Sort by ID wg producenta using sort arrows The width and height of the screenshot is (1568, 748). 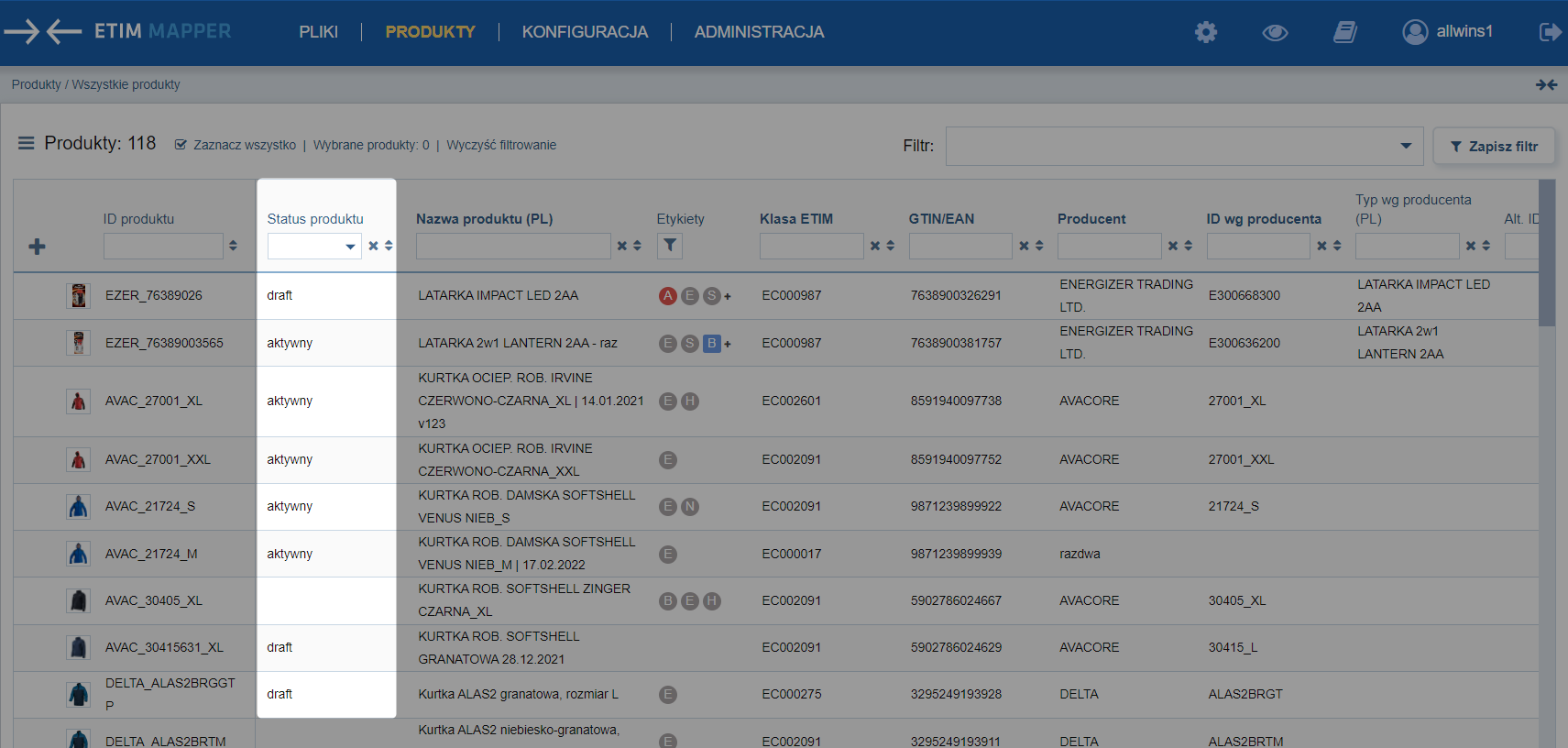(1337, 246)
